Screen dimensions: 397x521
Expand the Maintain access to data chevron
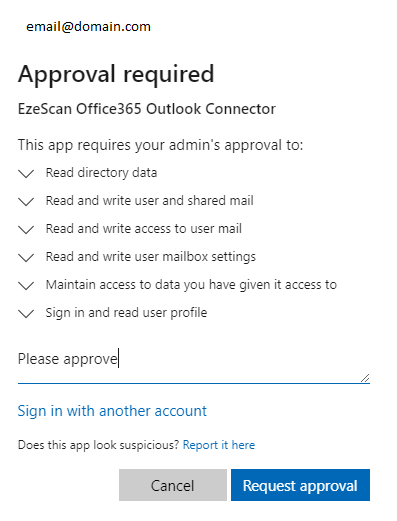(x=26, y=286)
